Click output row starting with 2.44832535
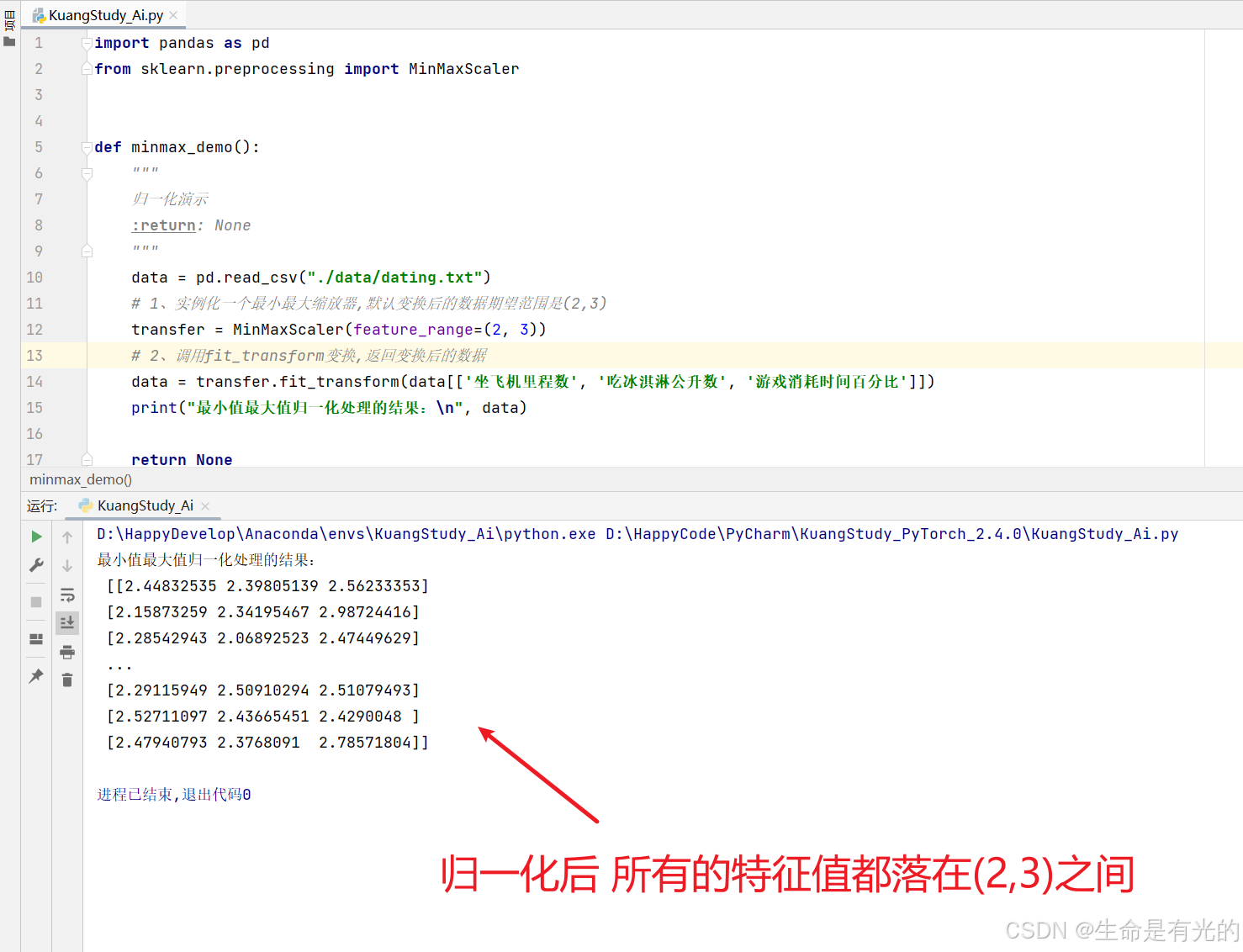The width and height of the screenshot is (1243, 952). click(x=267, y=586)
